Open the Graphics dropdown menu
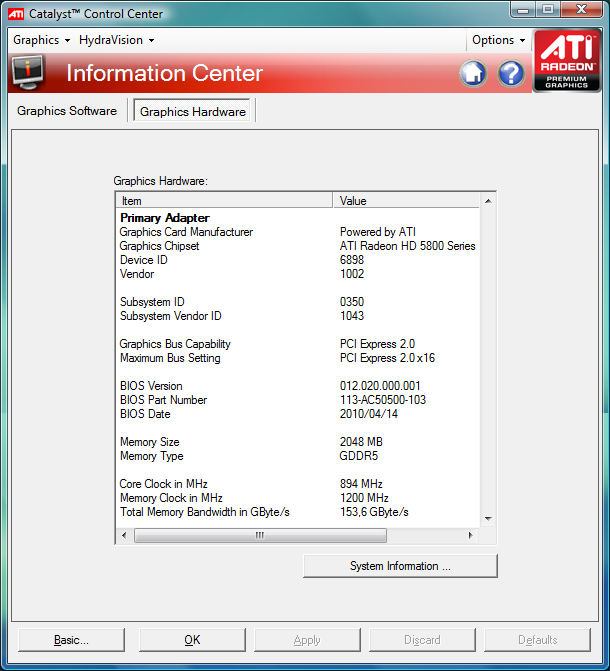Image resolution: width=610 pixels, height=671 pixels. [x=41, y=40]
